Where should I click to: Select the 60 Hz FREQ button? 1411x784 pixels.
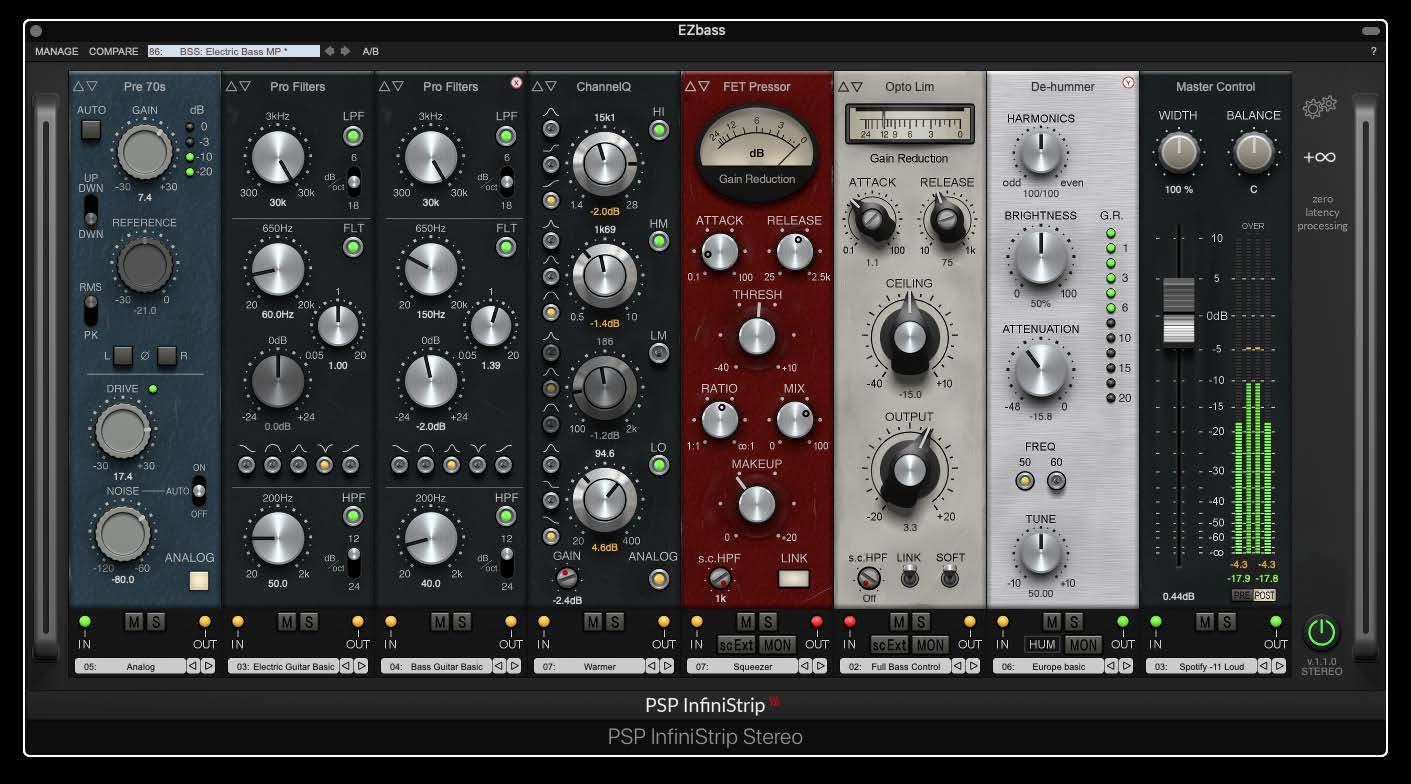click(1056, 482)
